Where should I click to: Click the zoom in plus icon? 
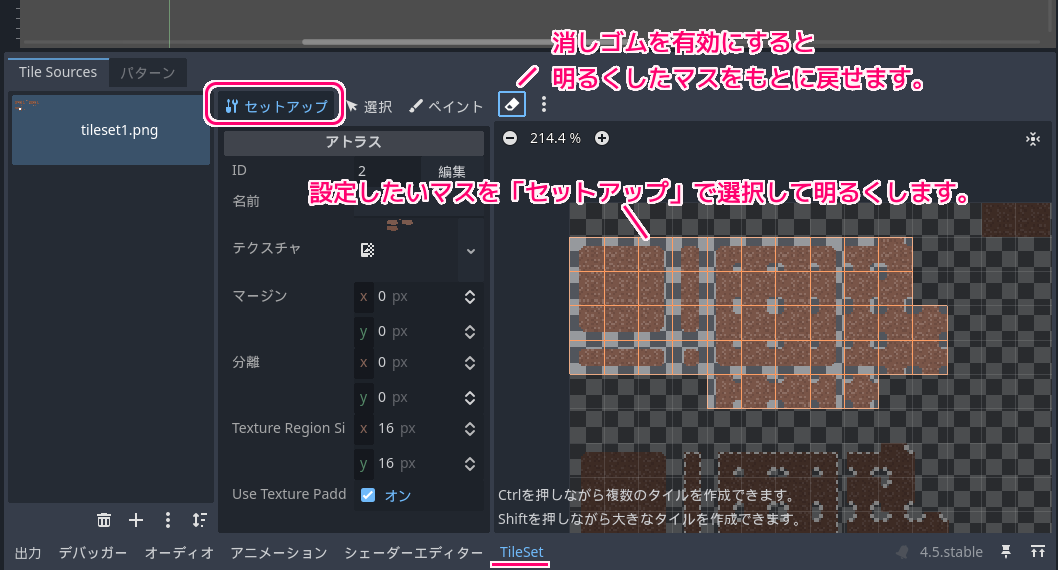coord(602,138)
